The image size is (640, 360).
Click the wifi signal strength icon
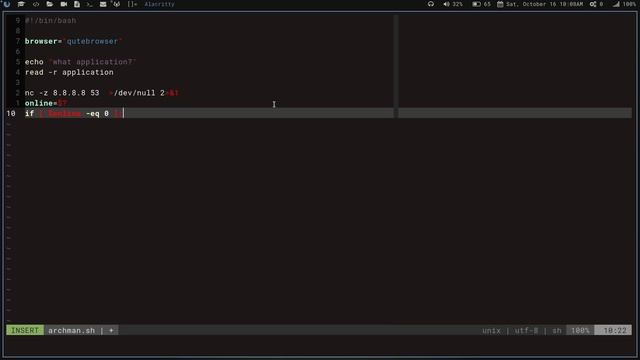pyautogui.click(x=616, y=4)
